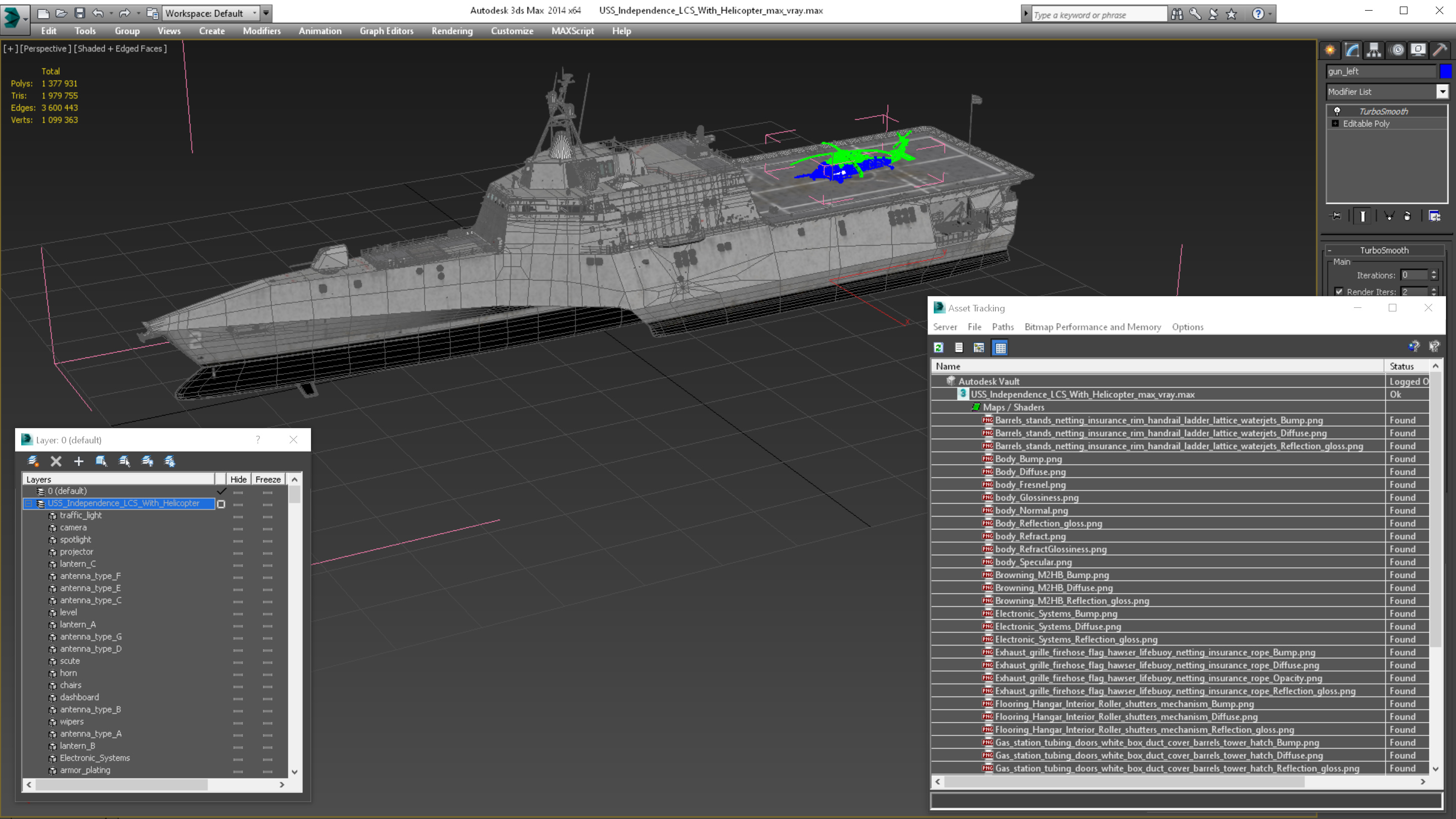Toggle Hide for traffic_light layer row
Viewport: 1456px width, 819px height.
coord(238,516)
